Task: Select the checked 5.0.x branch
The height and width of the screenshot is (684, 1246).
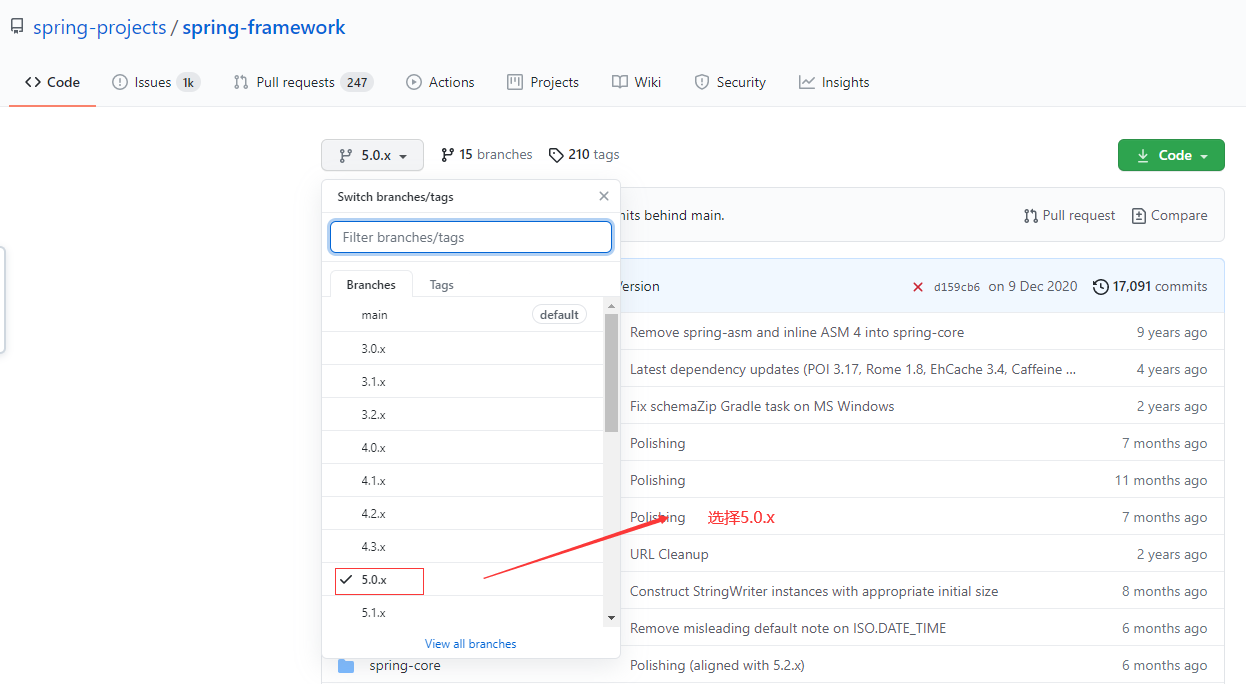Action: click(x=463, y=579)
